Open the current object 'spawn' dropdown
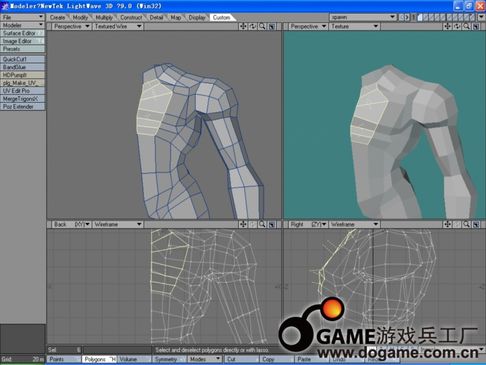The height and width of the screenshot is (365, 486). [363, 17]
